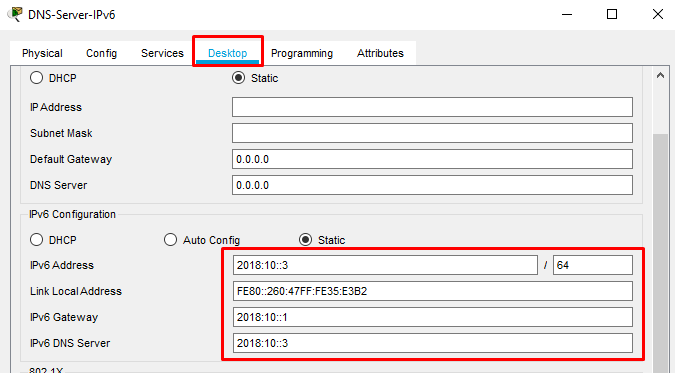This screenshot has height=373, width=675.
Task: Open the Attributes tab
Action: (380, 53)
